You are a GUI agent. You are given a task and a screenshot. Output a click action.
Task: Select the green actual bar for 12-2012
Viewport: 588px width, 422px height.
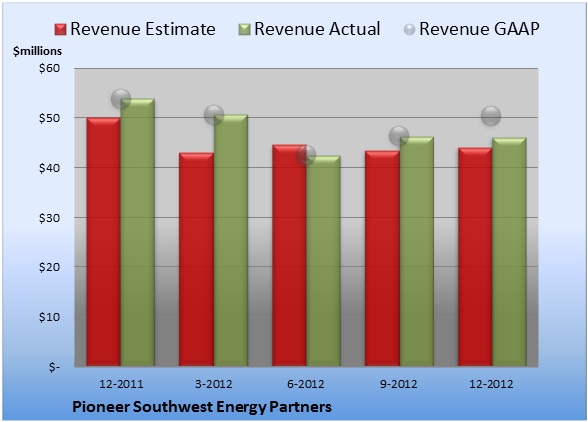(509, 252)
